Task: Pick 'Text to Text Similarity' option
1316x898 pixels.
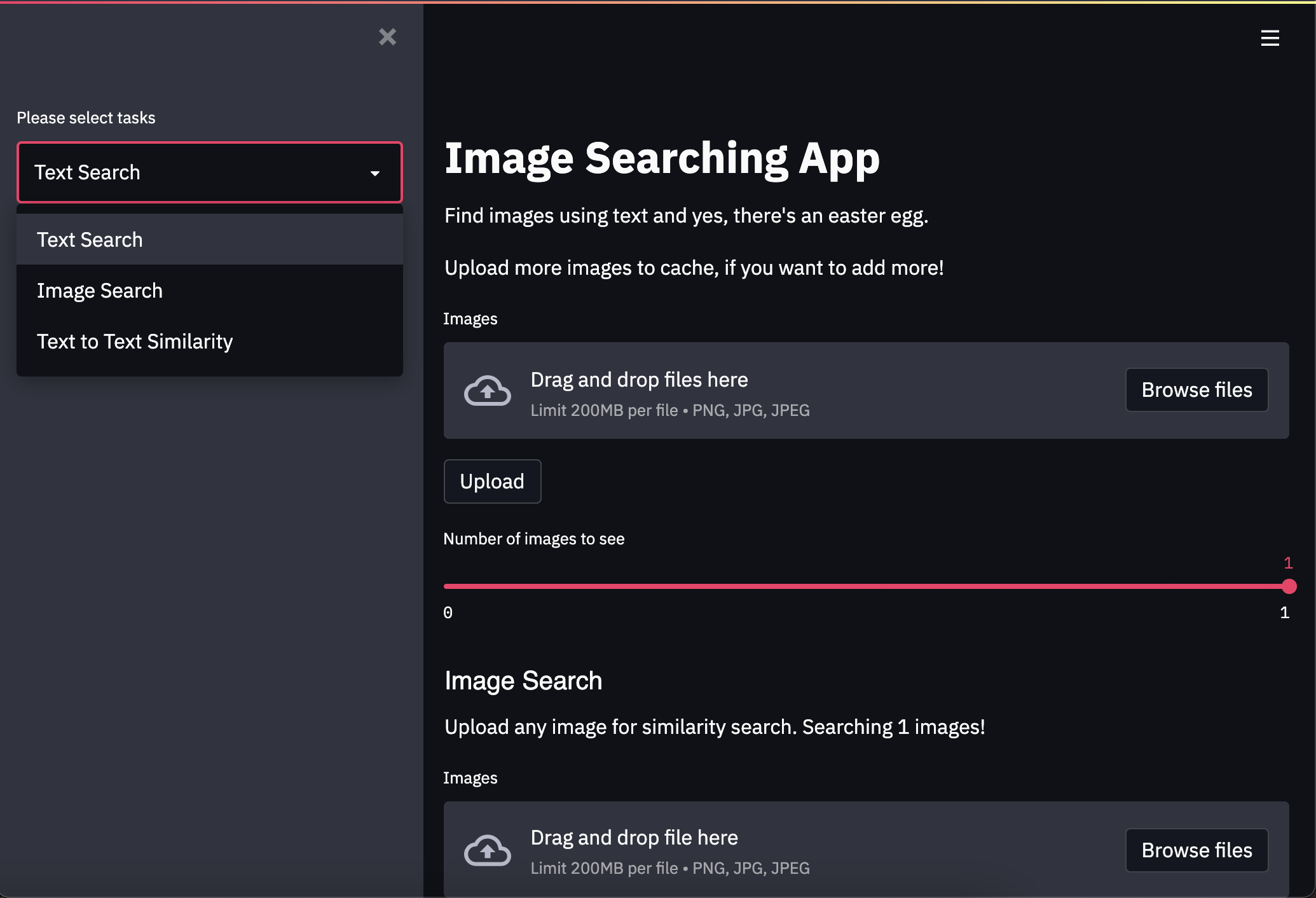Action: click(135, 342)
